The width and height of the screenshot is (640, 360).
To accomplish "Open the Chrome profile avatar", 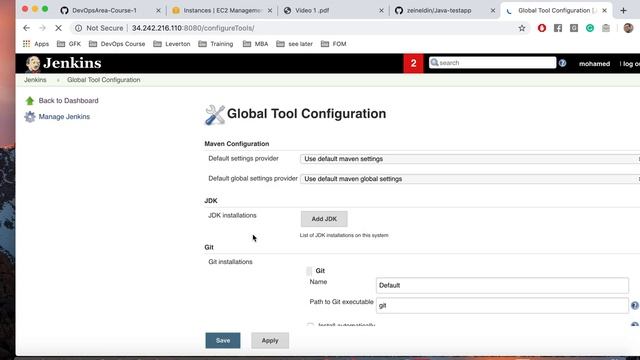I will tap(628, 28).
